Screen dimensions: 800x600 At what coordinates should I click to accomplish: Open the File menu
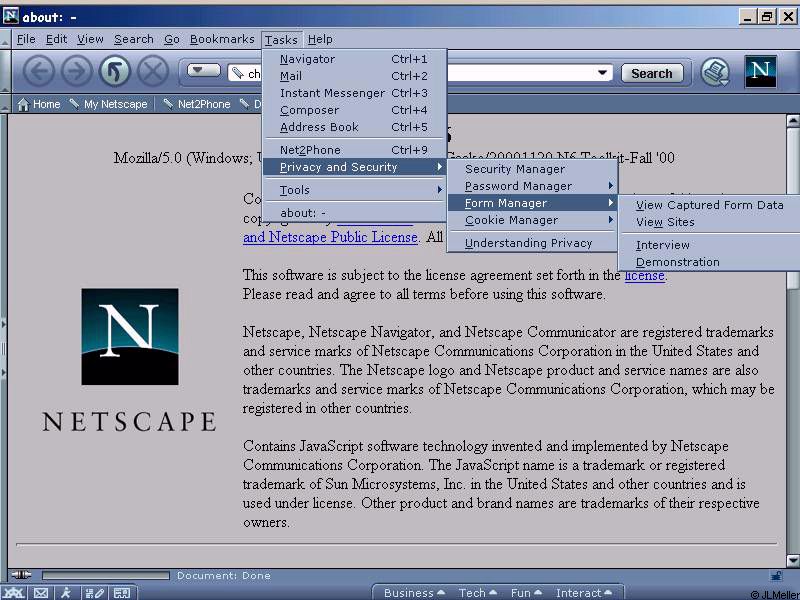(26, 39)
